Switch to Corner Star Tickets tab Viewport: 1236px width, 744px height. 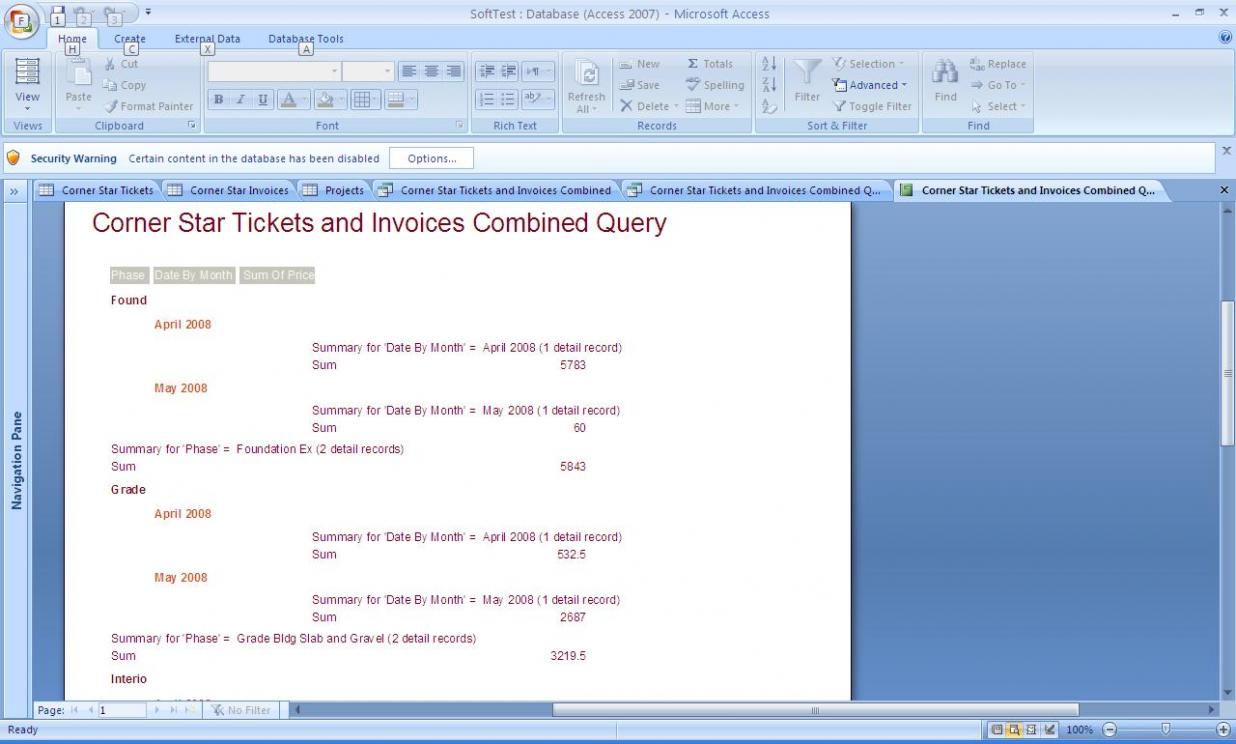[97, 190]
